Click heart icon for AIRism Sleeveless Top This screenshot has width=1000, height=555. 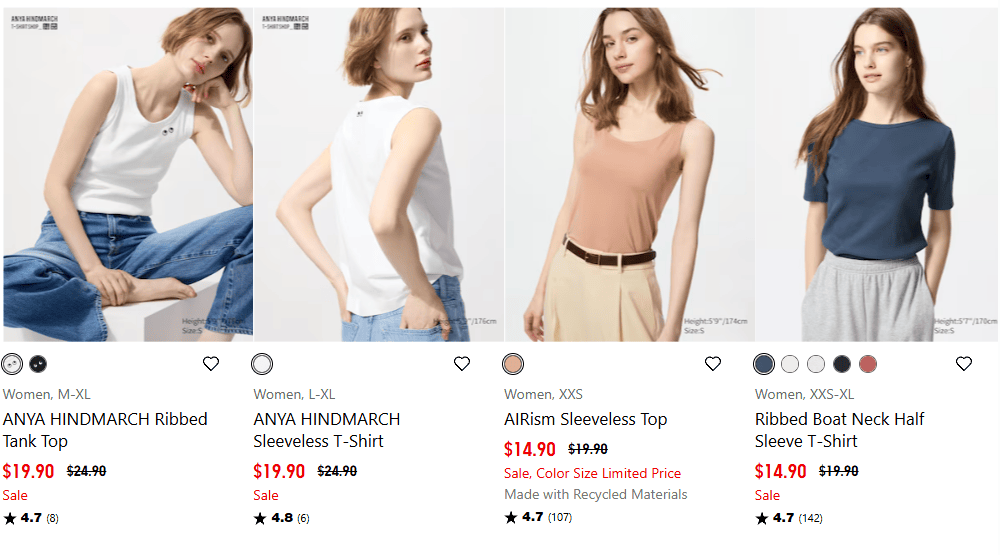point(713,364)
